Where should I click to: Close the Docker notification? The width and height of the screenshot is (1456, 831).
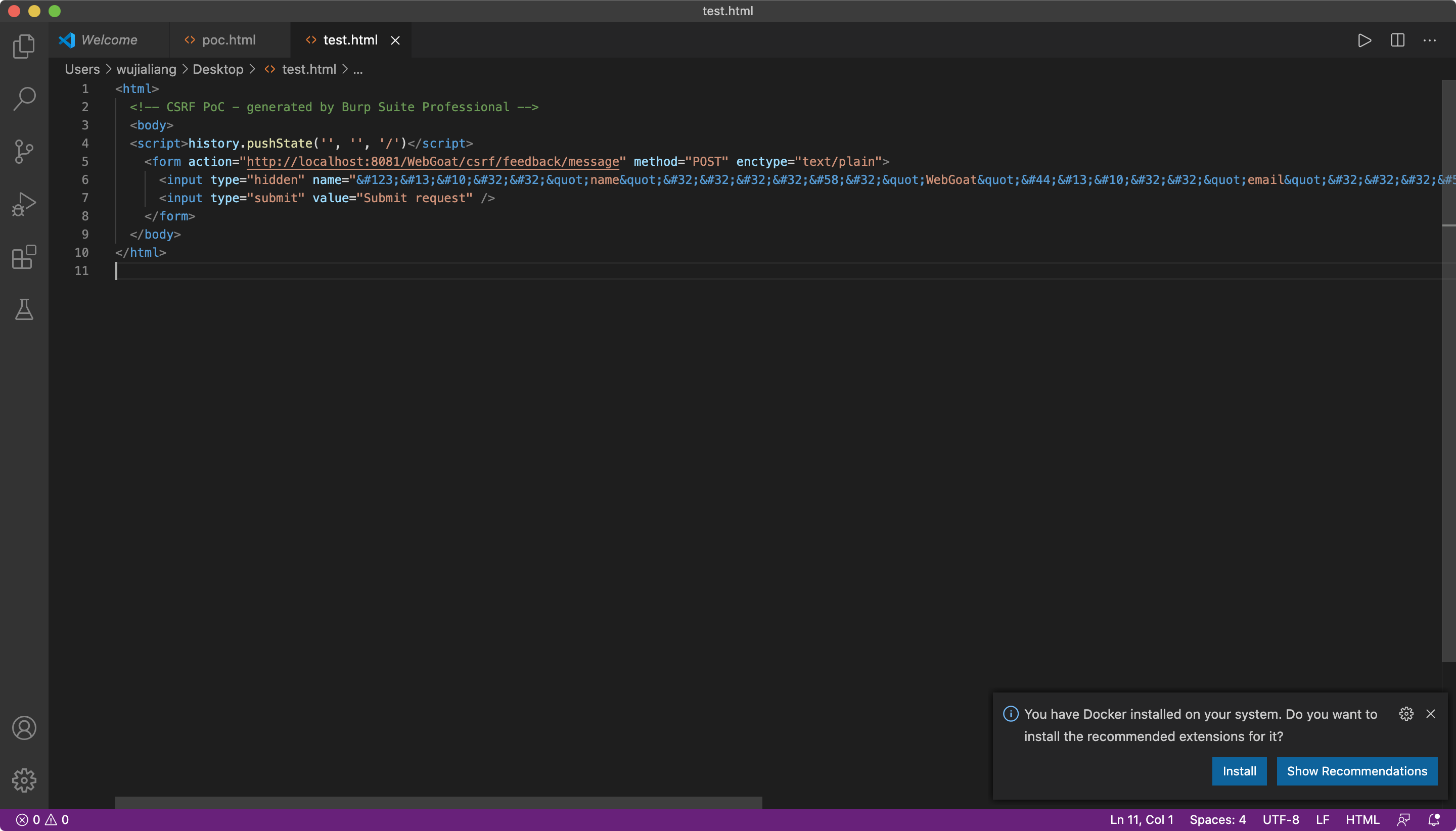click(x=1430, y=713)
